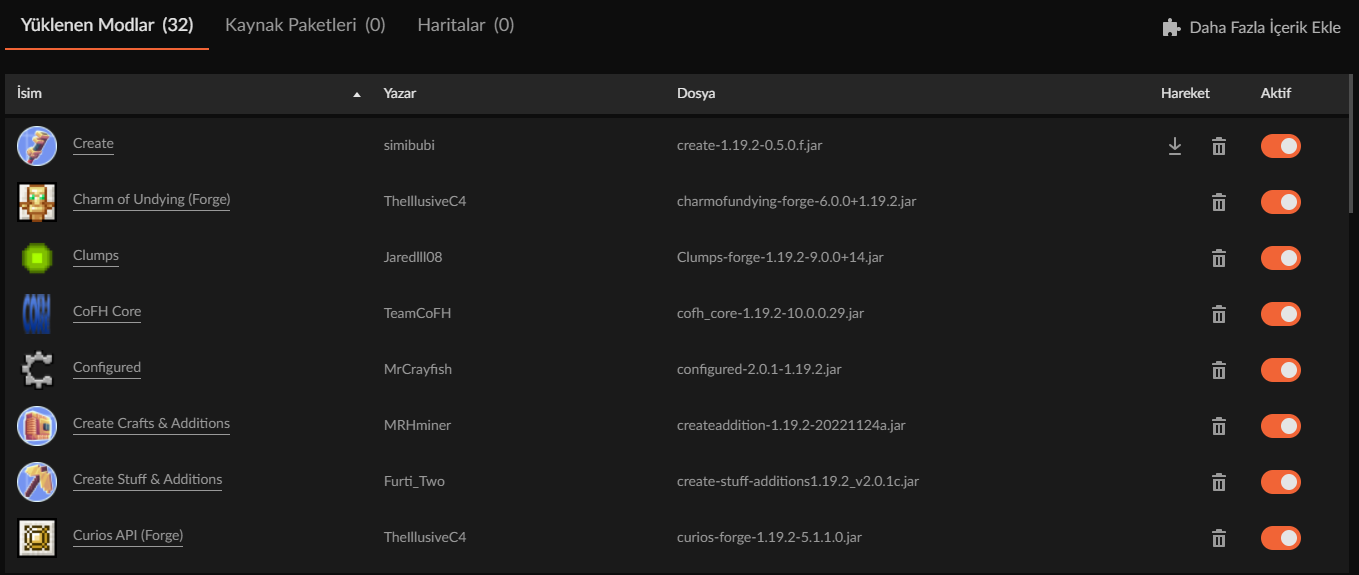Switch to Kaynak Paketleri tab
The image size is (1359, 575).
click(305, 25)
